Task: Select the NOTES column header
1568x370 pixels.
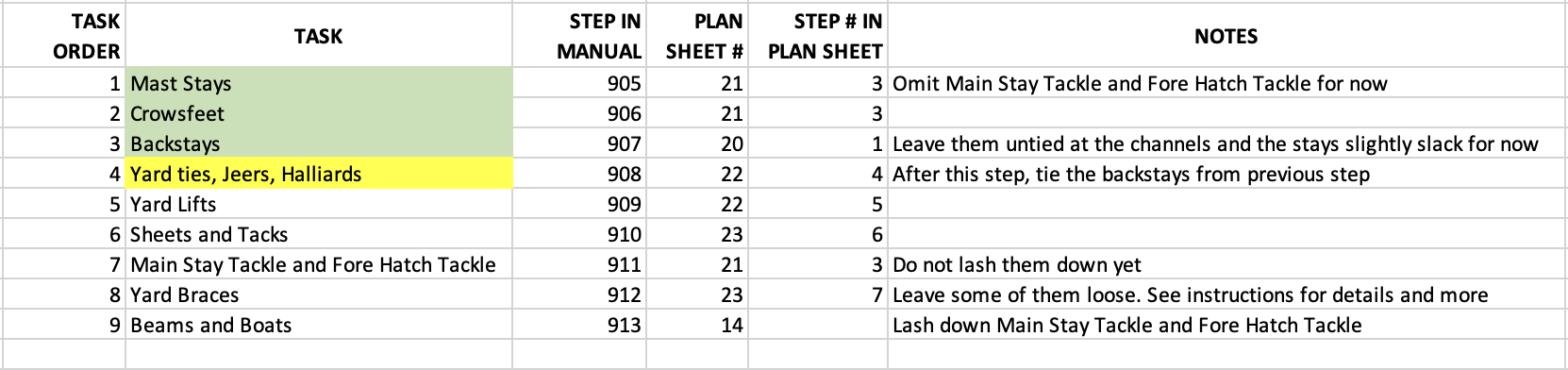Action: click(1226, 36)
